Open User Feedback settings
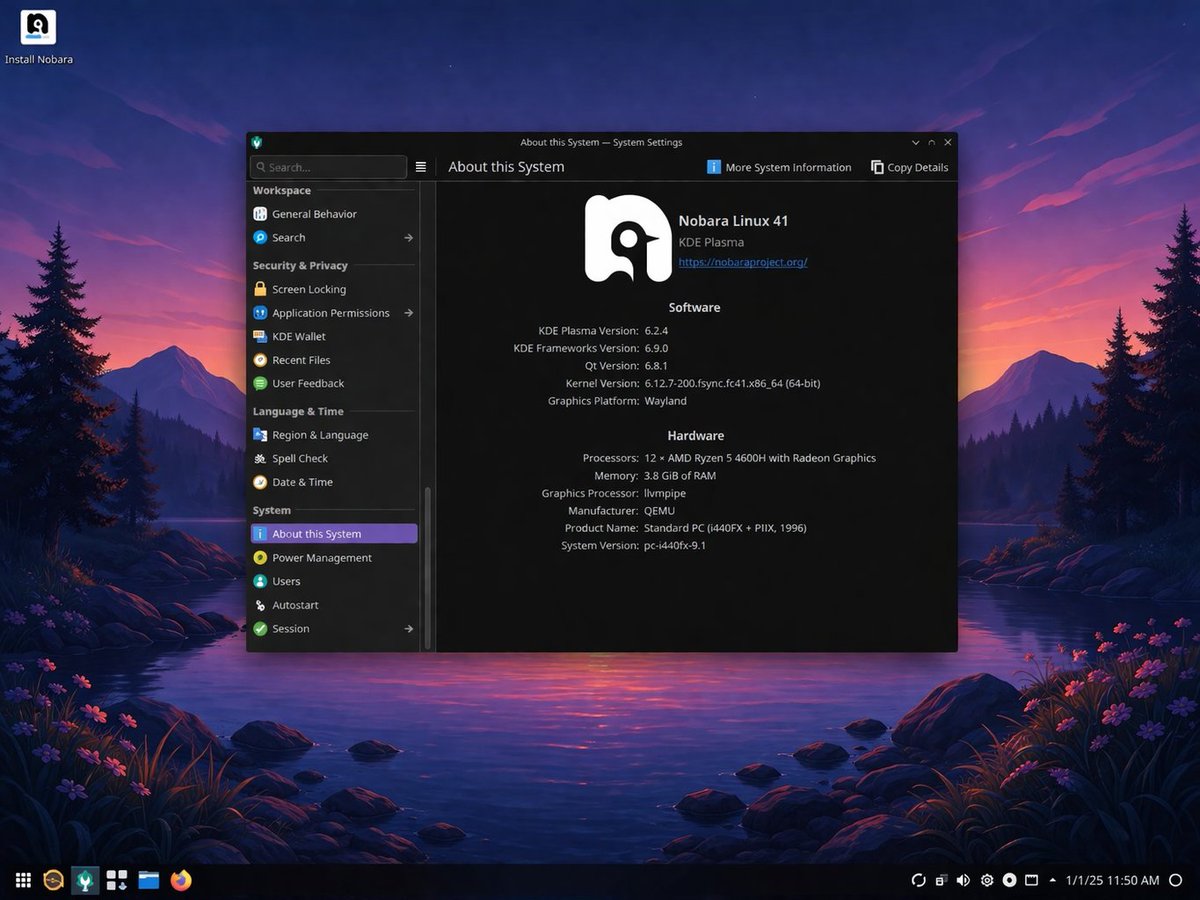The width and height of the screenshot is (1200, 900). coord(334,384)
